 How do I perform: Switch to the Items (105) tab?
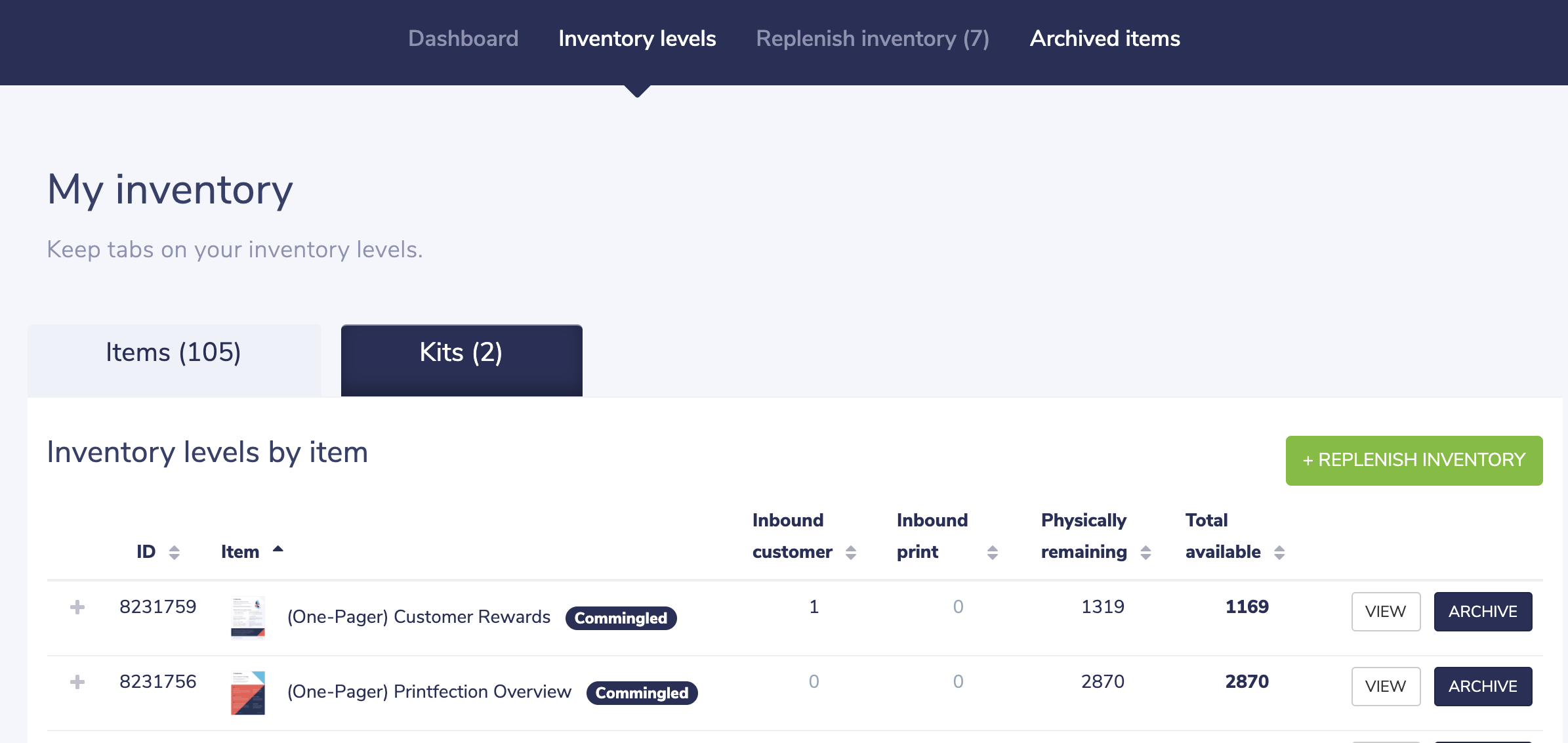click(174, 353)
